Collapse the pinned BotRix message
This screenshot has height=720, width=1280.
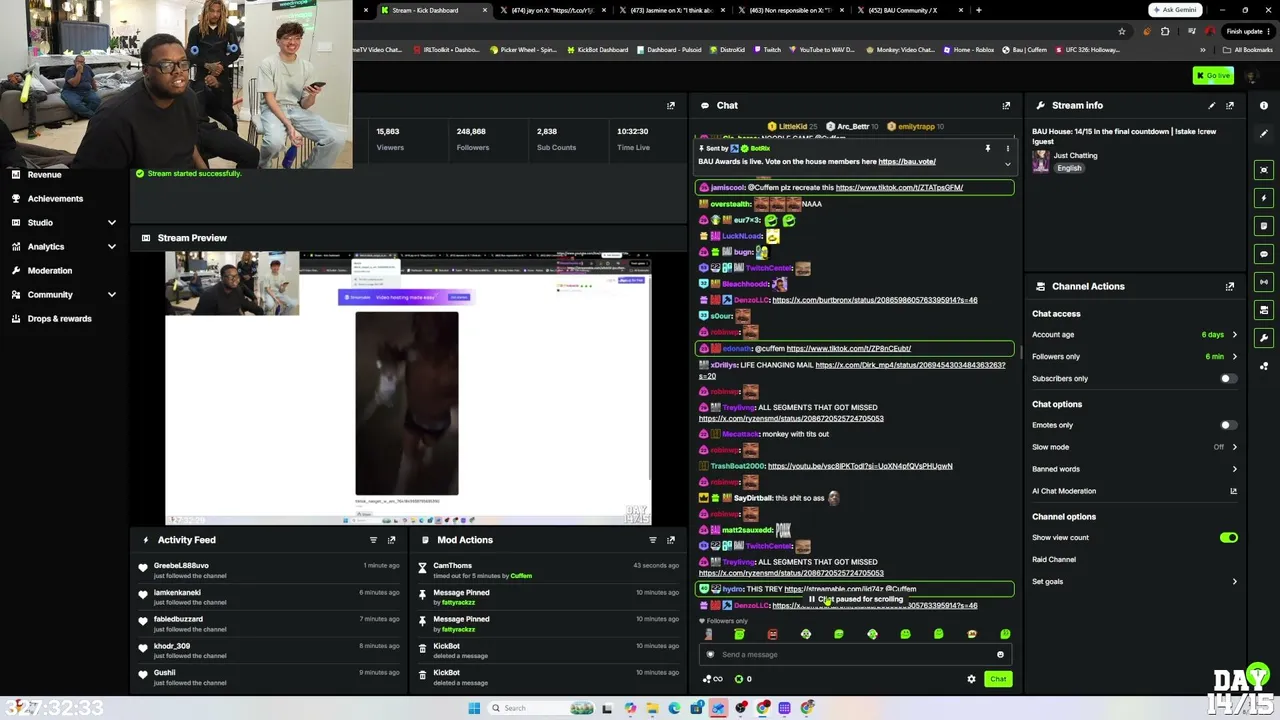point(1007,163)
